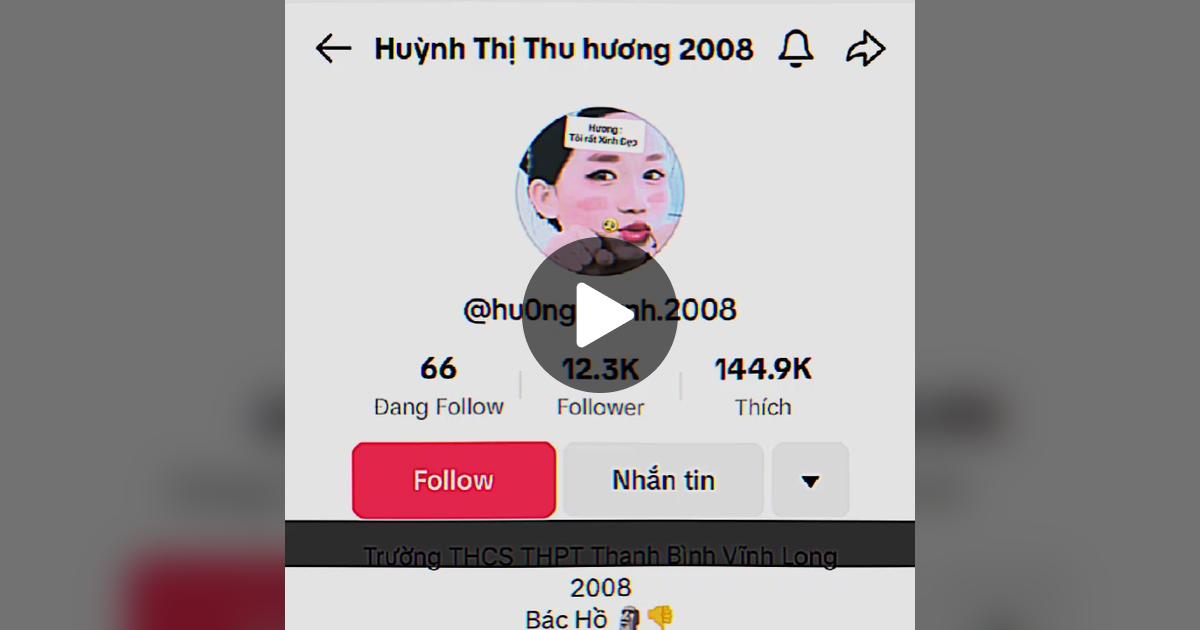Click the Huỳnh Thị Thu hương 2008 title
Screen dimensions: 1200x630
(564, 49)
